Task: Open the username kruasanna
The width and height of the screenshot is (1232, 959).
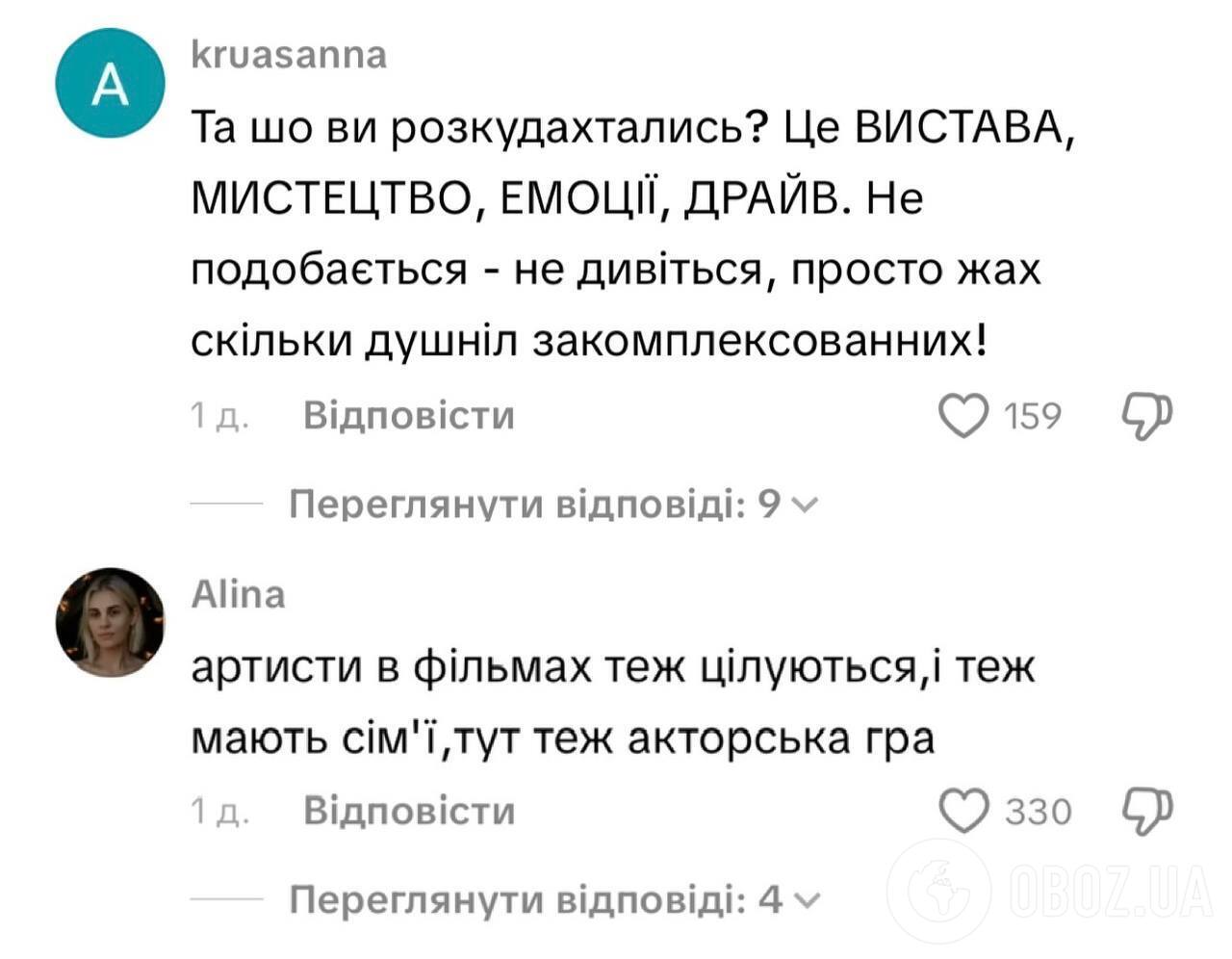Action: pyautogui.click(x=288, y=55)
